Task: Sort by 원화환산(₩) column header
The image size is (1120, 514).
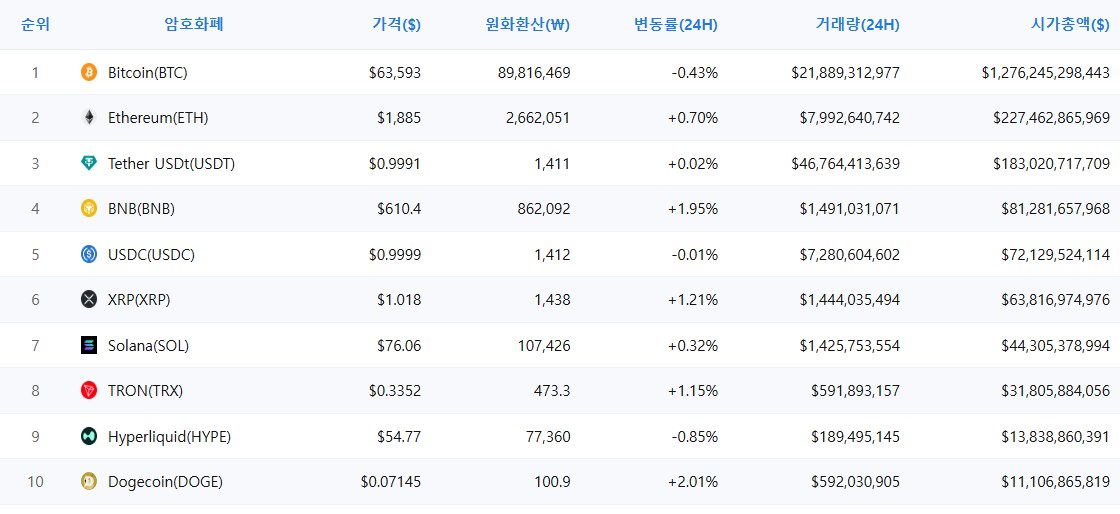Action: click(x=526, y=24)
